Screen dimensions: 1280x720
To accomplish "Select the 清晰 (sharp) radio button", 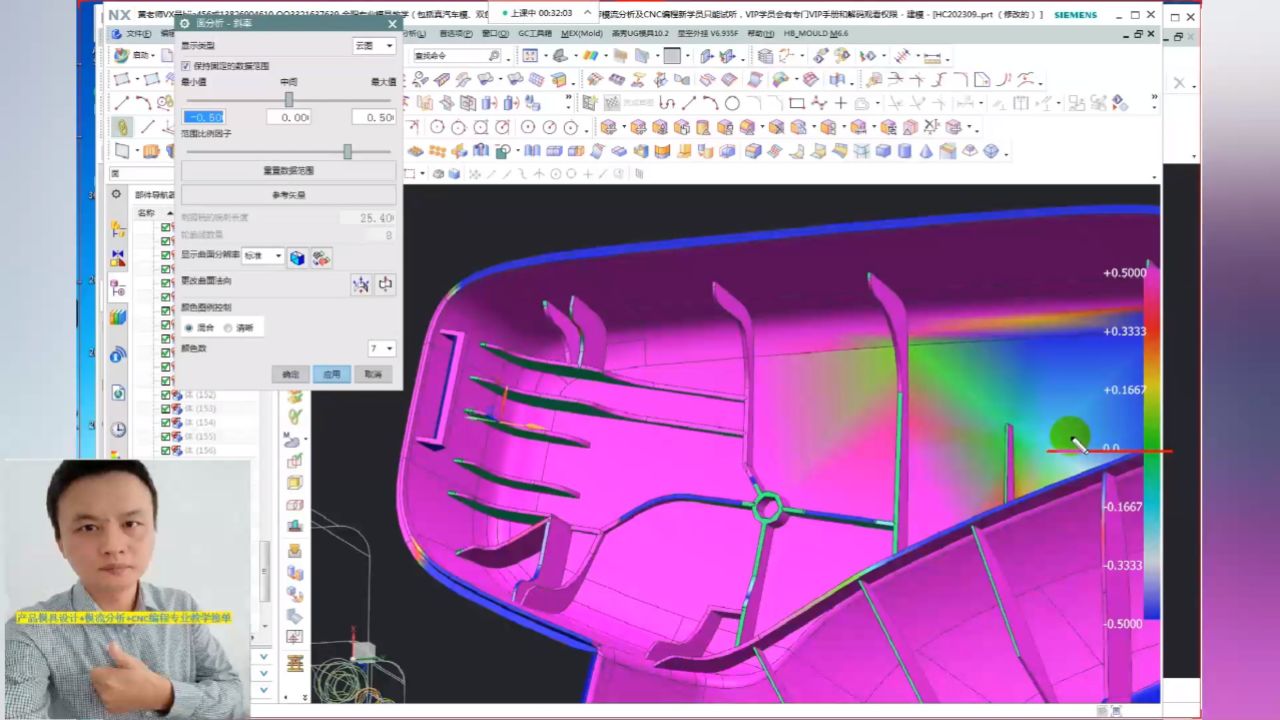I will tap(228, 328).
